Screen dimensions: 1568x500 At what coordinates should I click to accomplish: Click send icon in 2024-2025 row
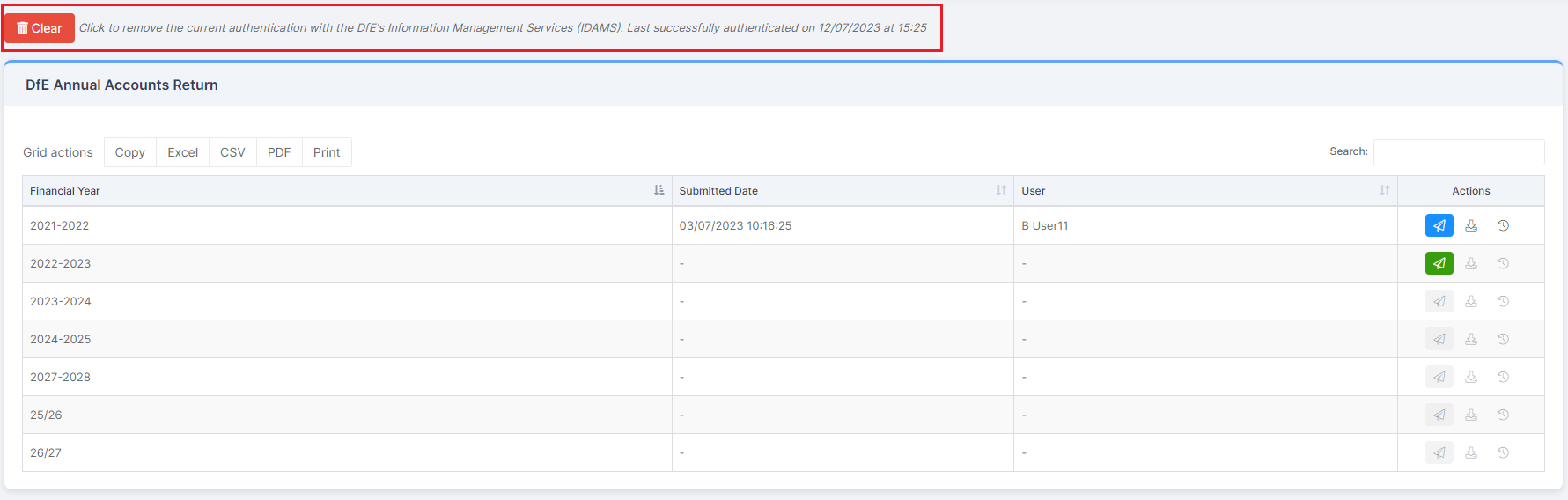(x=1439, y=339)
